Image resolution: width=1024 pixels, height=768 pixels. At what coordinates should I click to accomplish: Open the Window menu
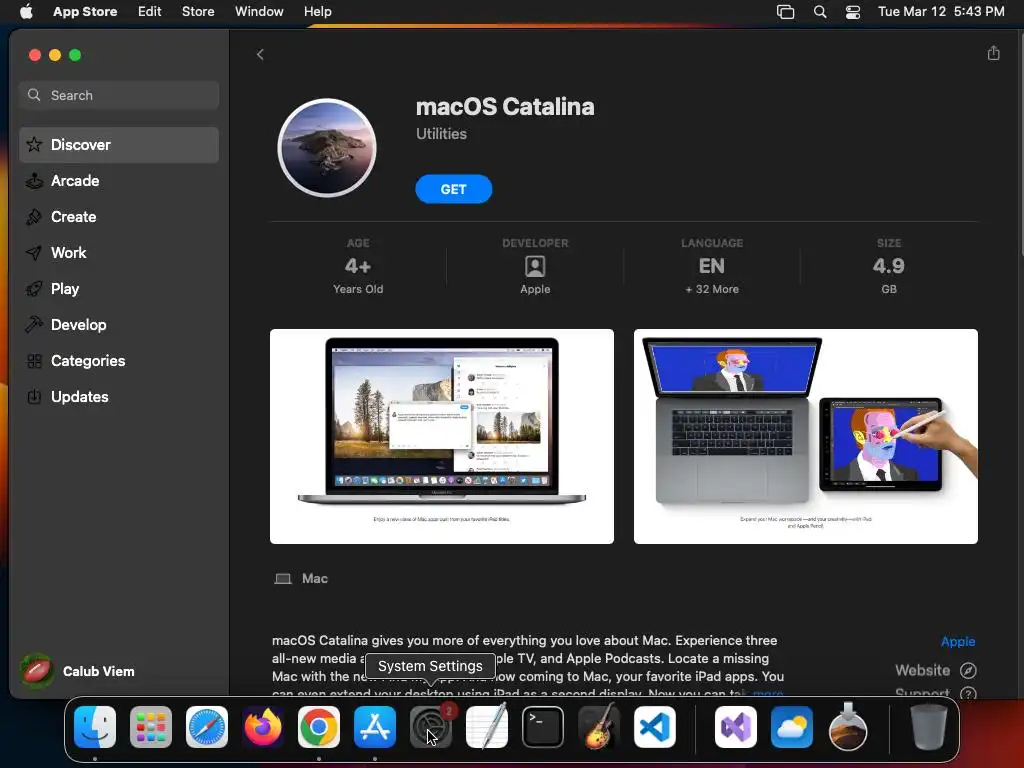click(259, 11)
